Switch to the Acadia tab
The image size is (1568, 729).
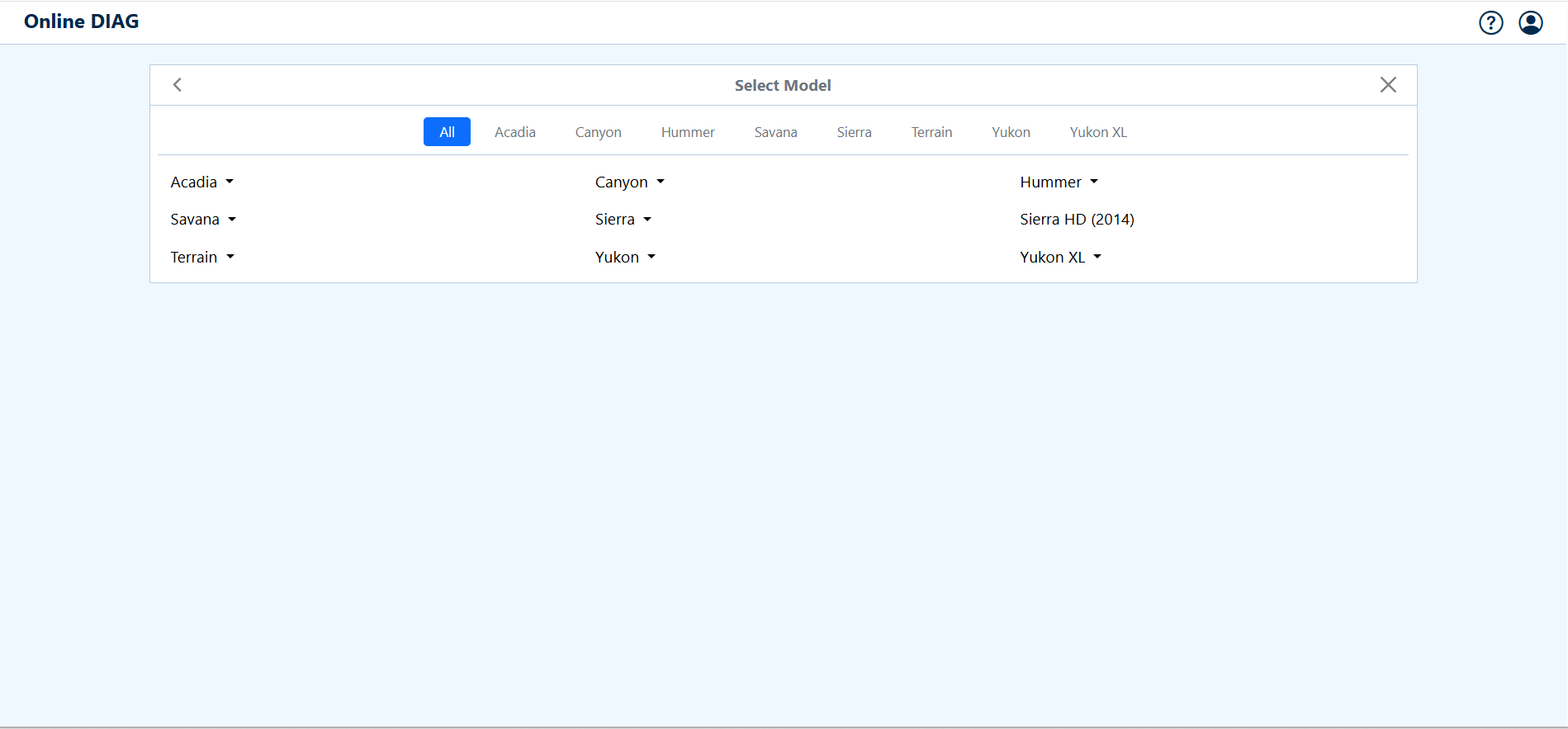click(514, 132)
